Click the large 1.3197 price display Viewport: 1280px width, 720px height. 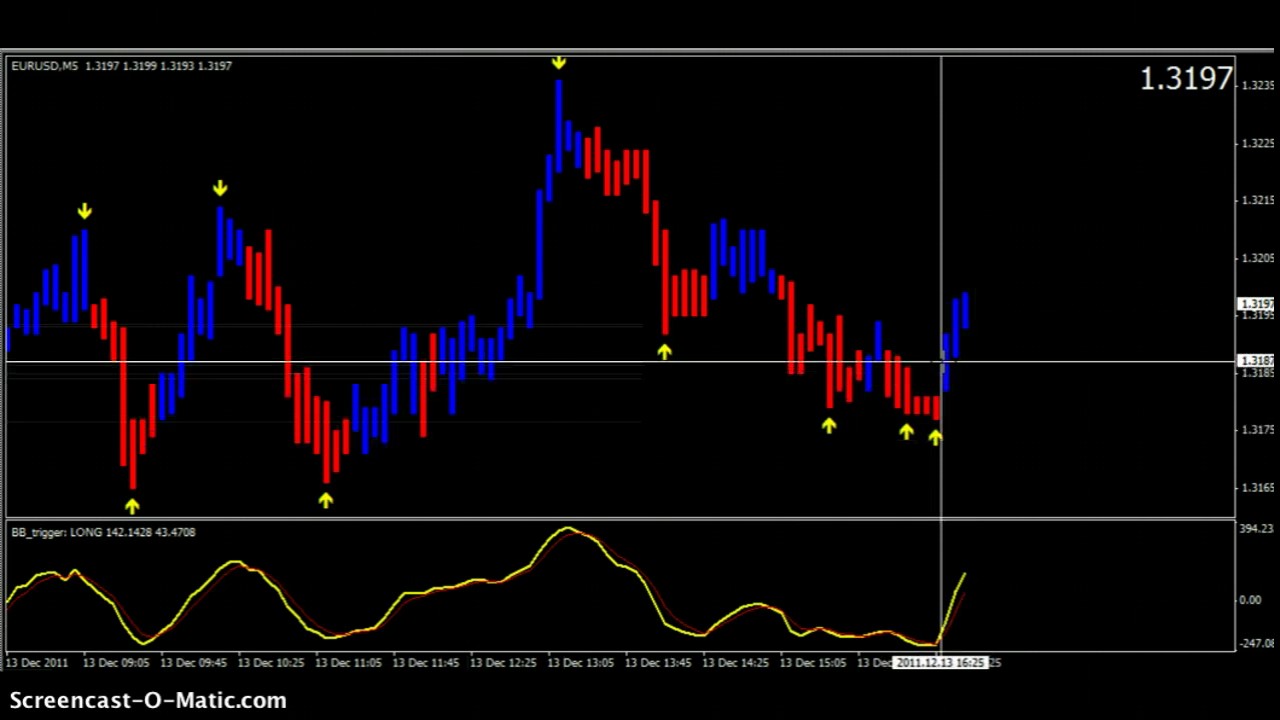tap(1187, 79)
